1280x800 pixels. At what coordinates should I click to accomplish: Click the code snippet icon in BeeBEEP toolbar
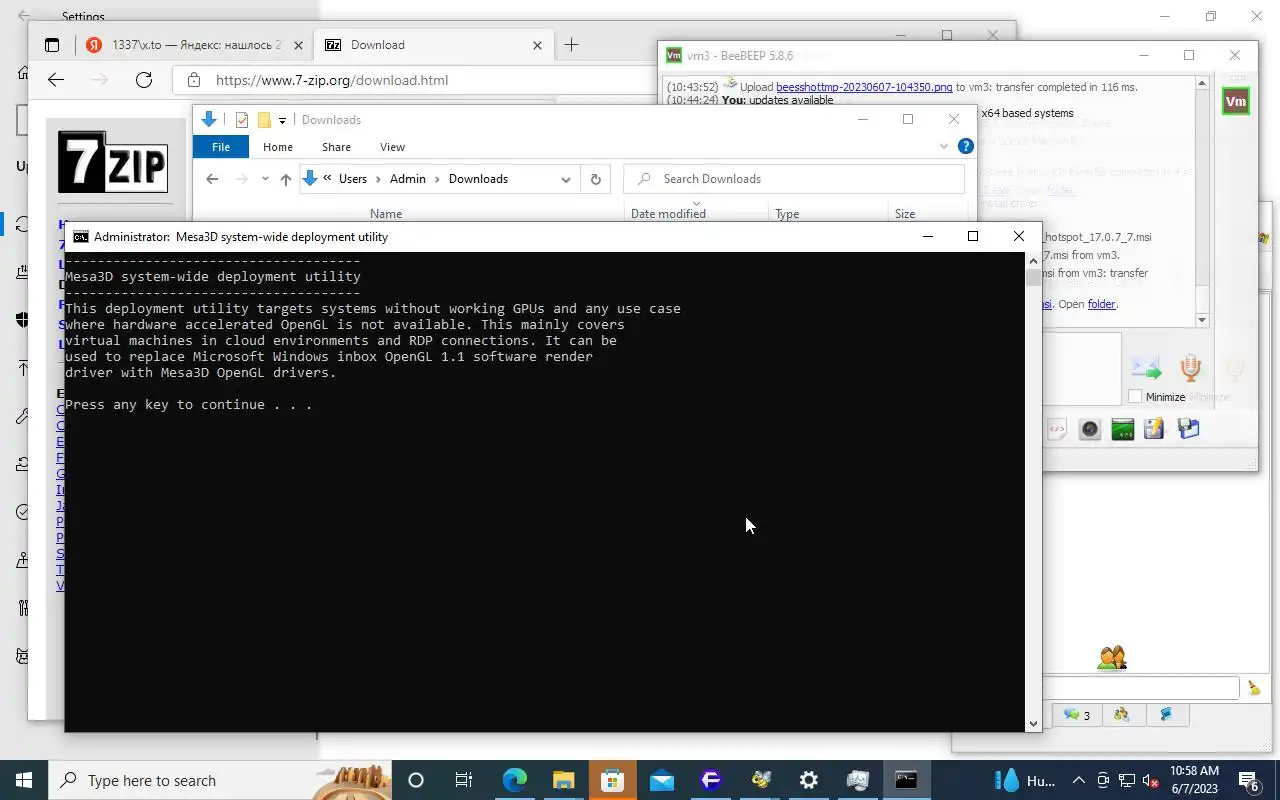point(1057,429)
